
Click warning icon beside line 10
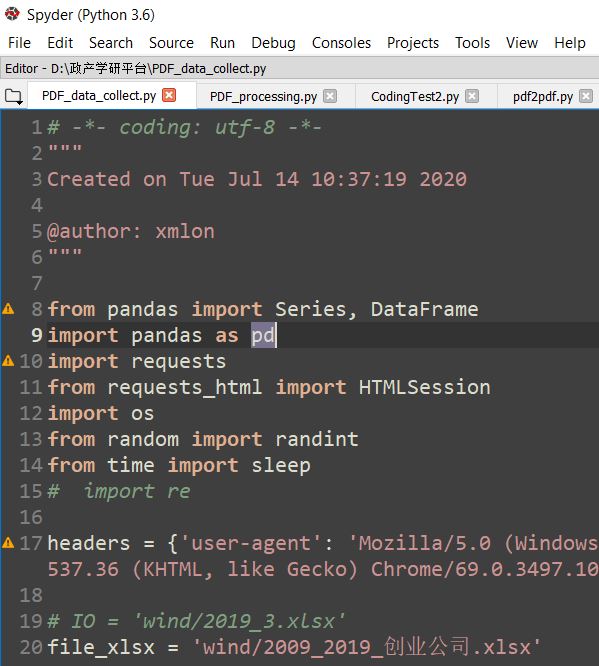tap(8, 361)
